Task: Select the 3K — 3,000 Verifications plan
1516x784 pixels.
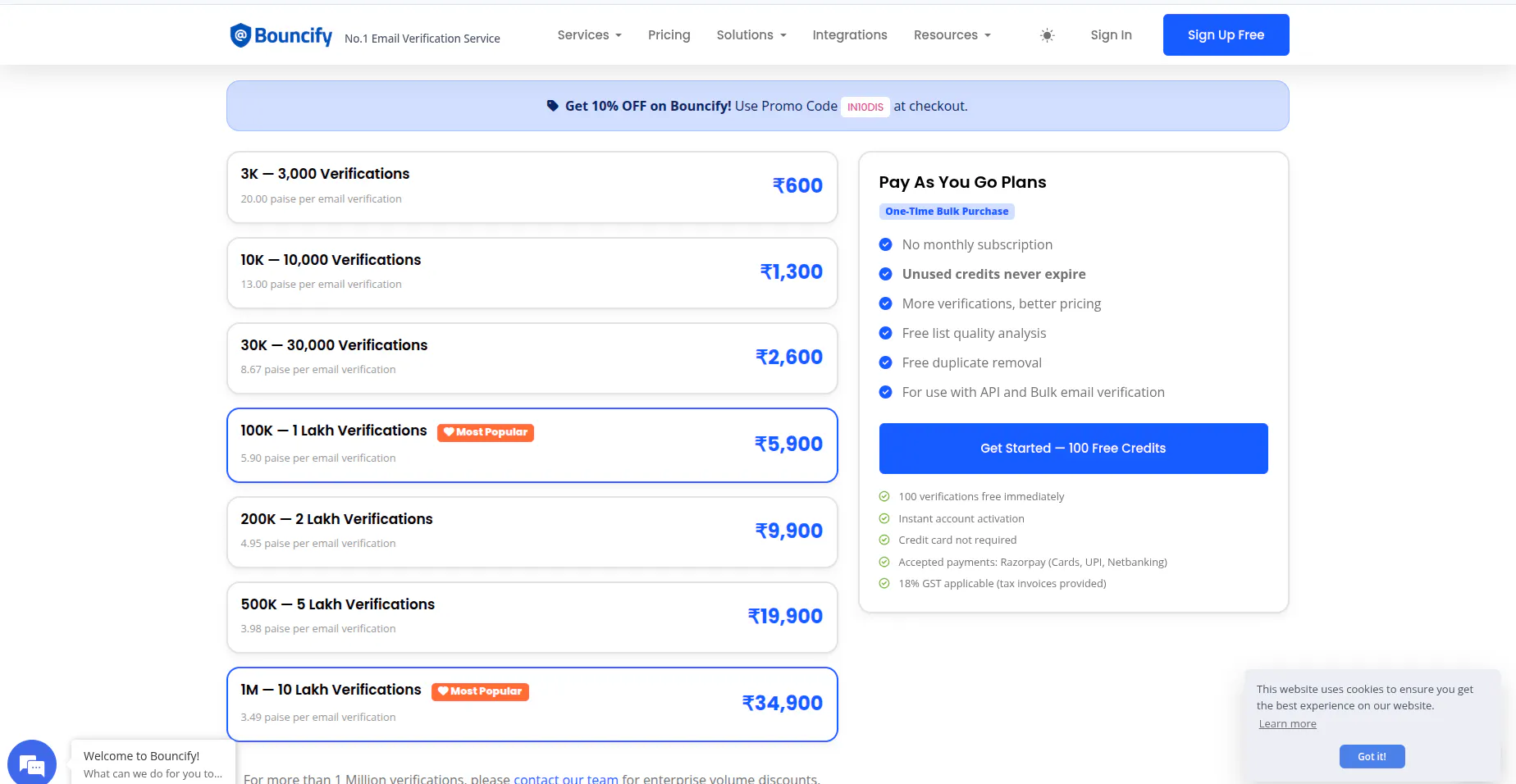Action: 532,187
